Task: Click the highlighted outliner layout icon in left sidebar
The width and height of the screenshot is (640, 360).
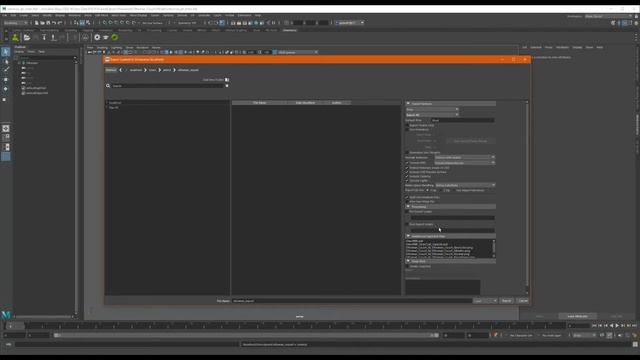Action: tap(6, 157)
